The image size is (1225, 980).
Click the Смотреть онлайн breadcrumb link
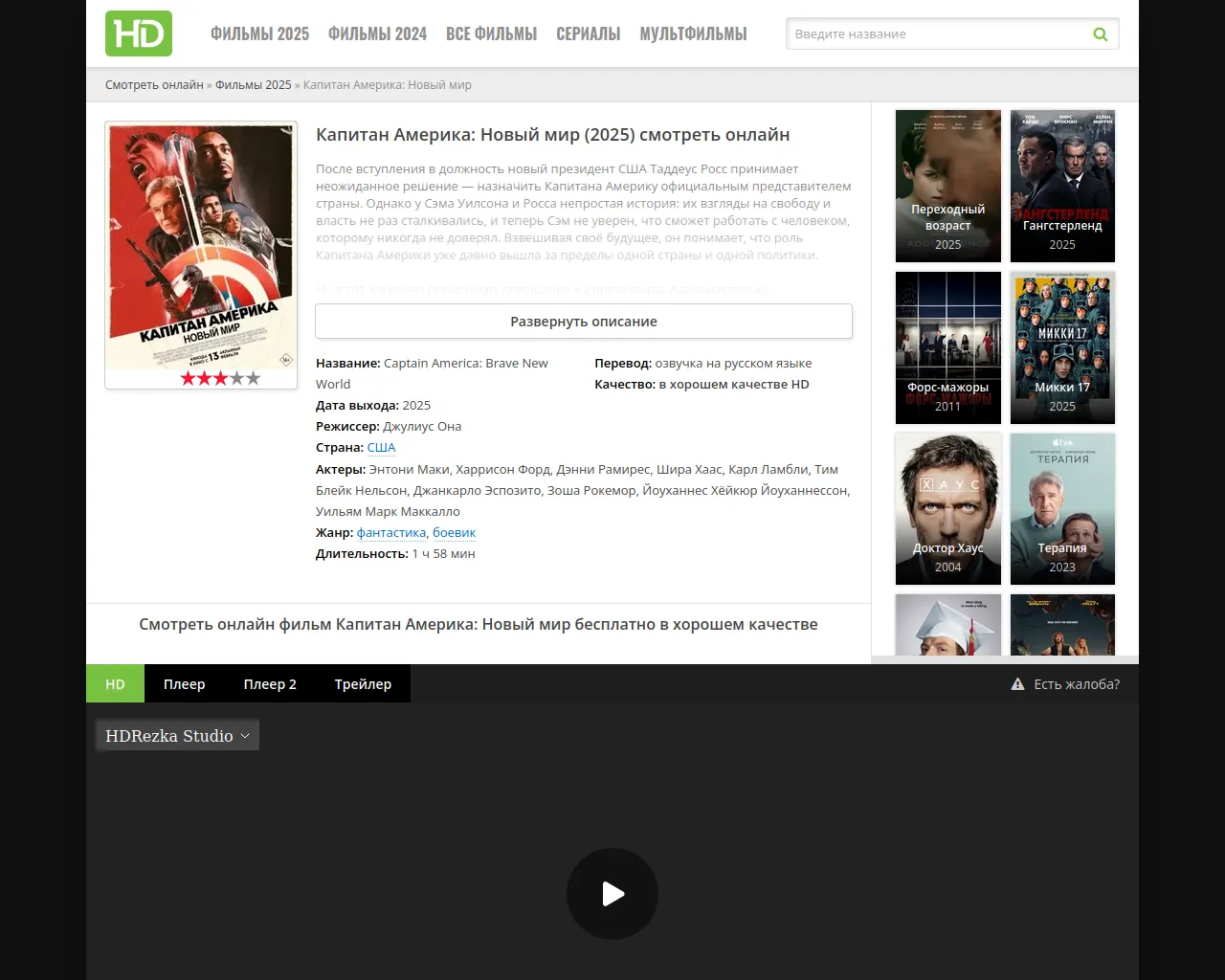(154, 84)
